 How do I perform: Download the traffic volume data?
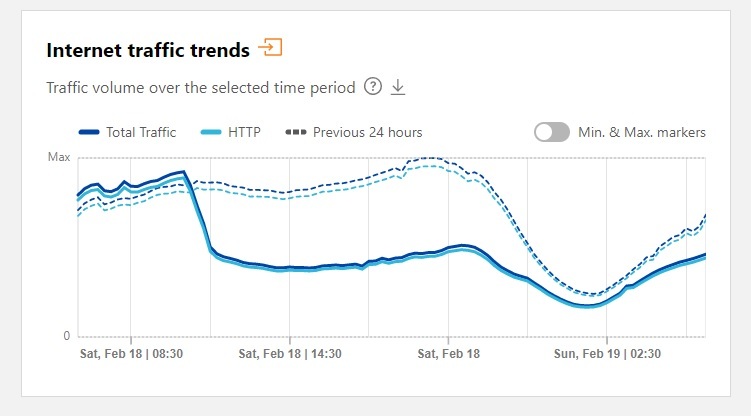coord(398,87)
